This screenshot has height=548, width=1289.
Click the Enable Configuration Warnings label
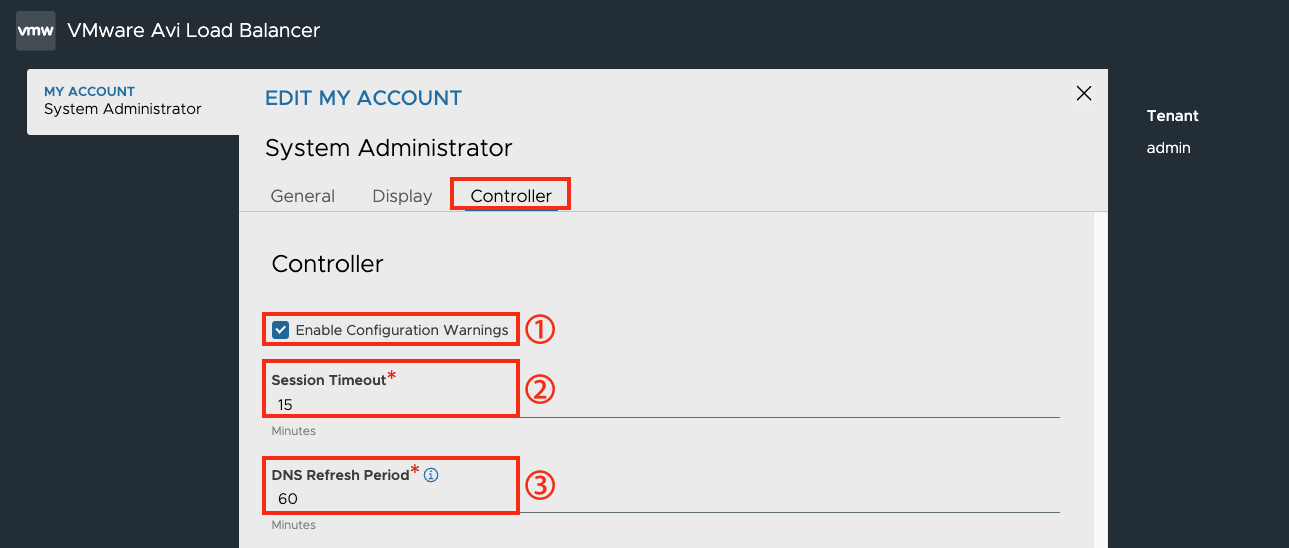point(402,330)
